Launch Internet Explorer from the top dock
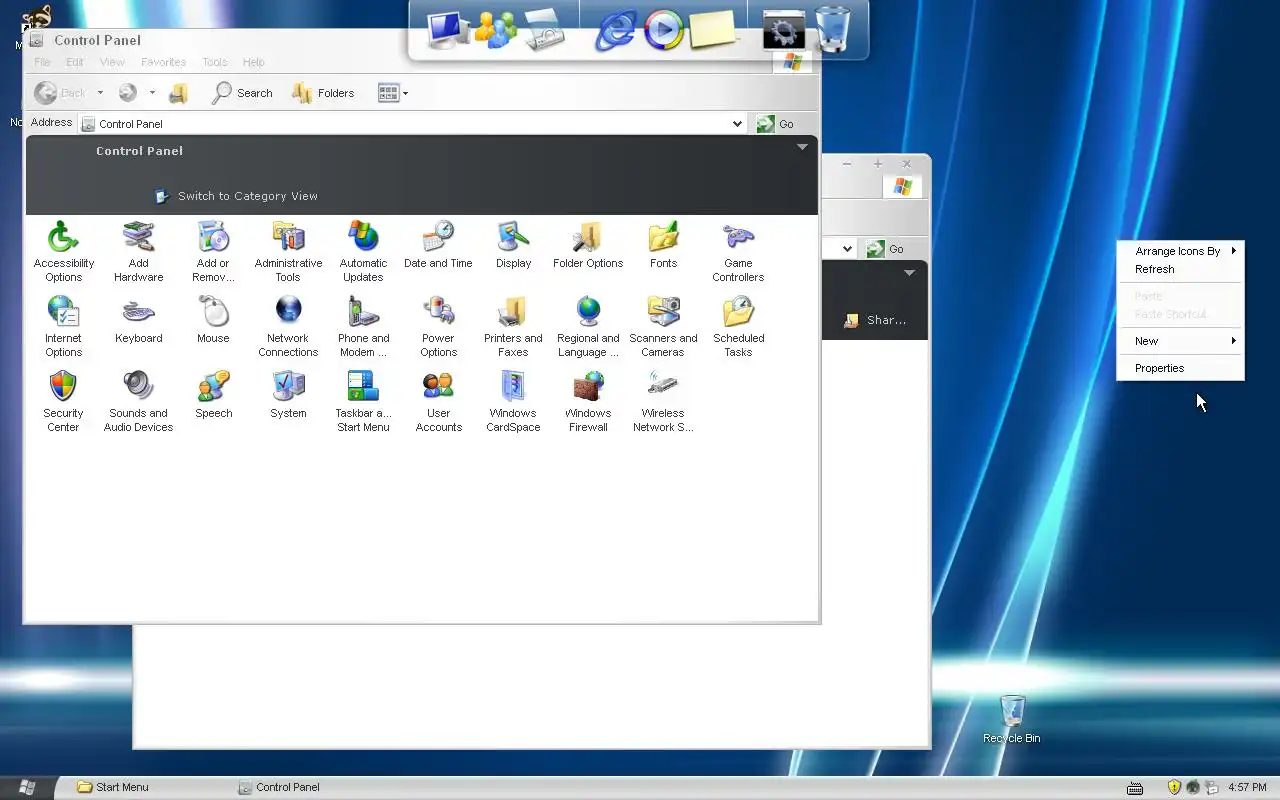Screen dimensions: 1280x800 pos(615,30)
